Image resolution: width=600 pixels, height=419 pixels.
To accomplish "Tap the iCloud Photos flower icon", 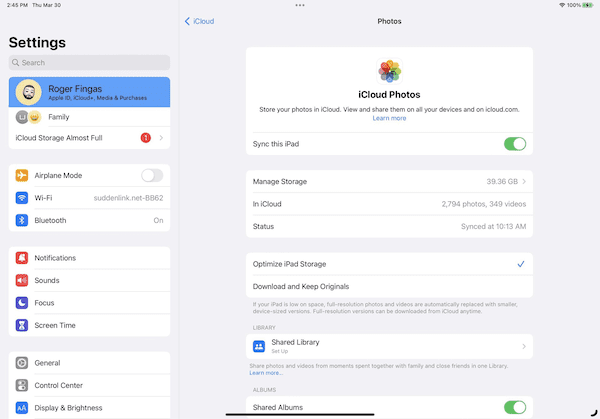I will point(390,71).
